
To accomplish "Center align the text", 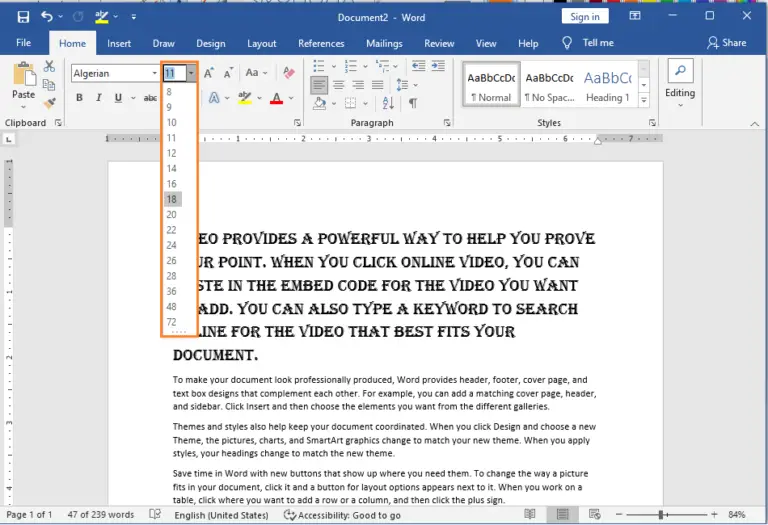I will 338,85.
